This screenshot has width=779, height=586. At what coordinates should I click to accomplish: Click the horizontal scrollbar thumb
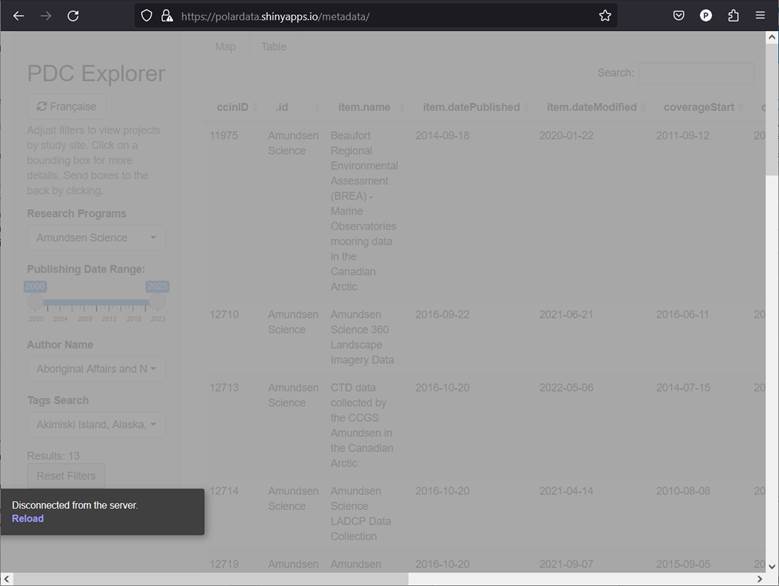pos(211,579)
